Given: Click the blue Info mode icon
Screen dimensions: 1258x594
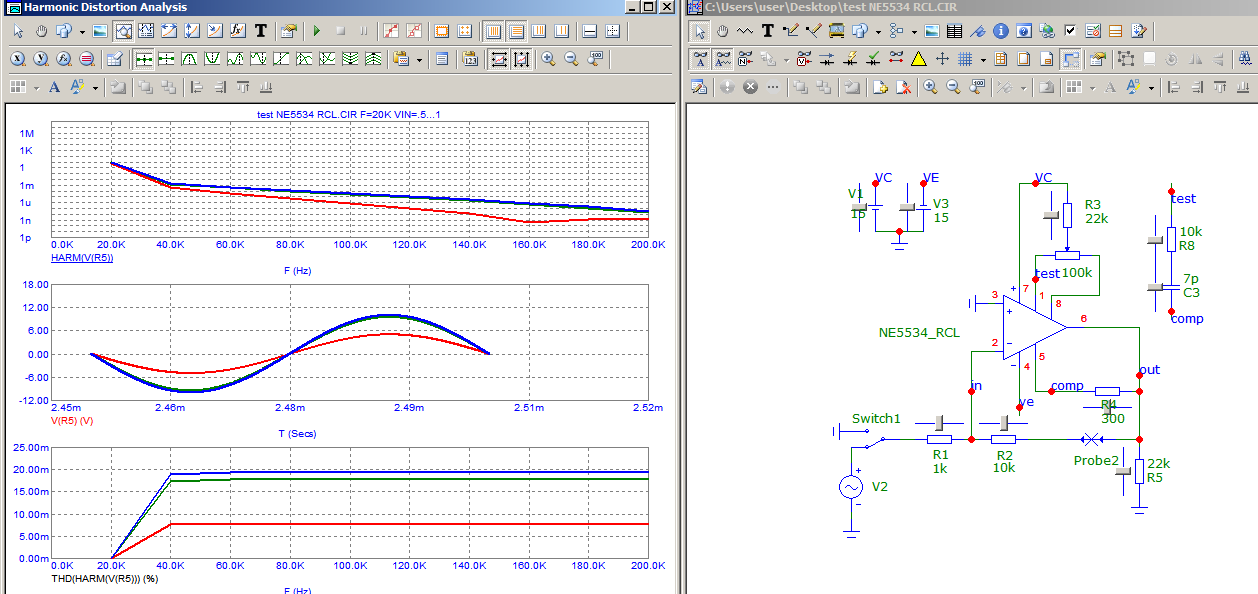Looking at the screenshot, I should point(1001,31).
